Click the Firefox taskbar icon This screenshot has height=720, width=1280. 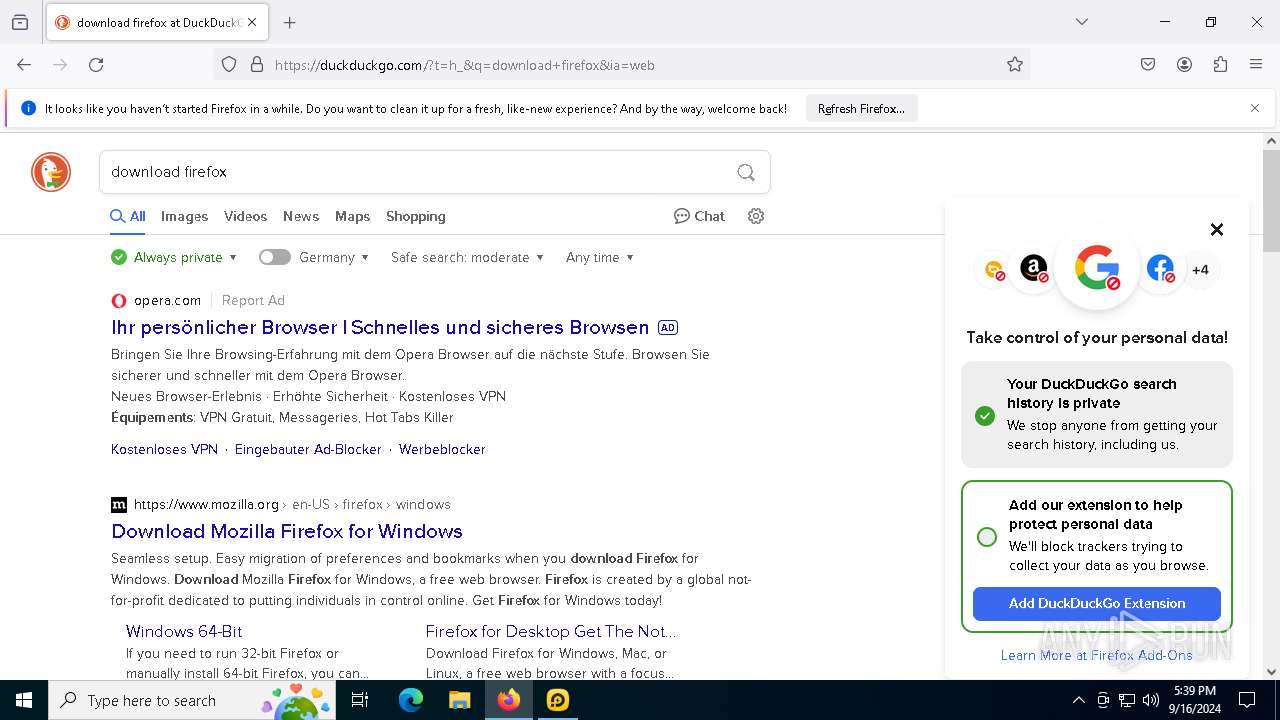[509, 700]
